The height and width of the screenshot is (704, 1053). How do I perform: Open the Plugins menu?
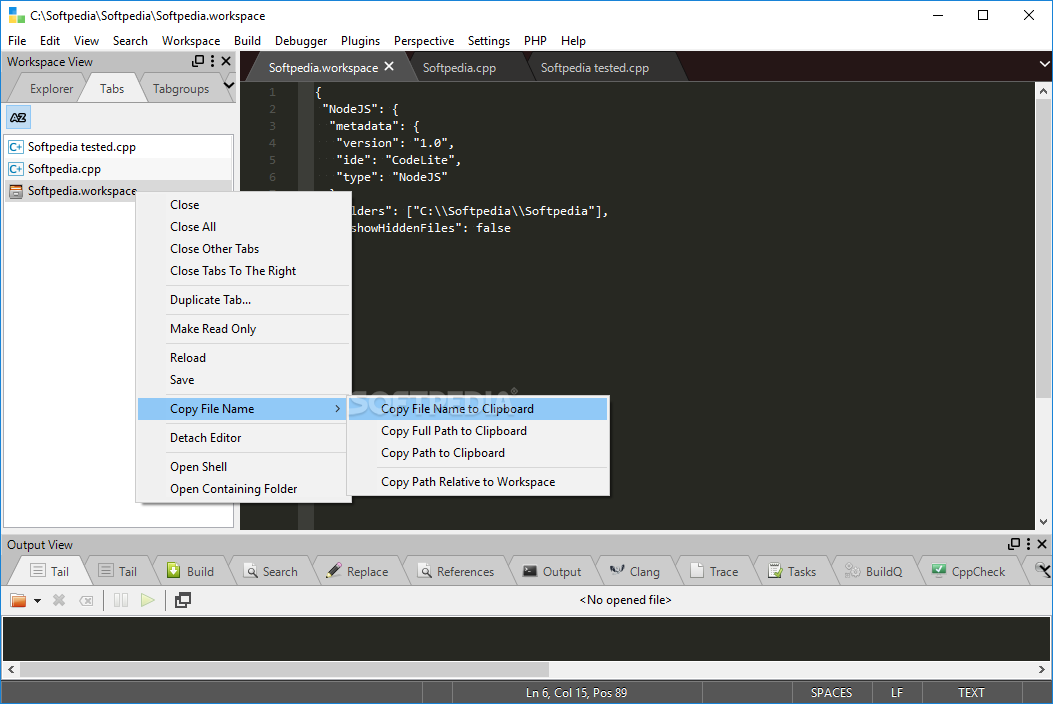[x=360, y=41]
